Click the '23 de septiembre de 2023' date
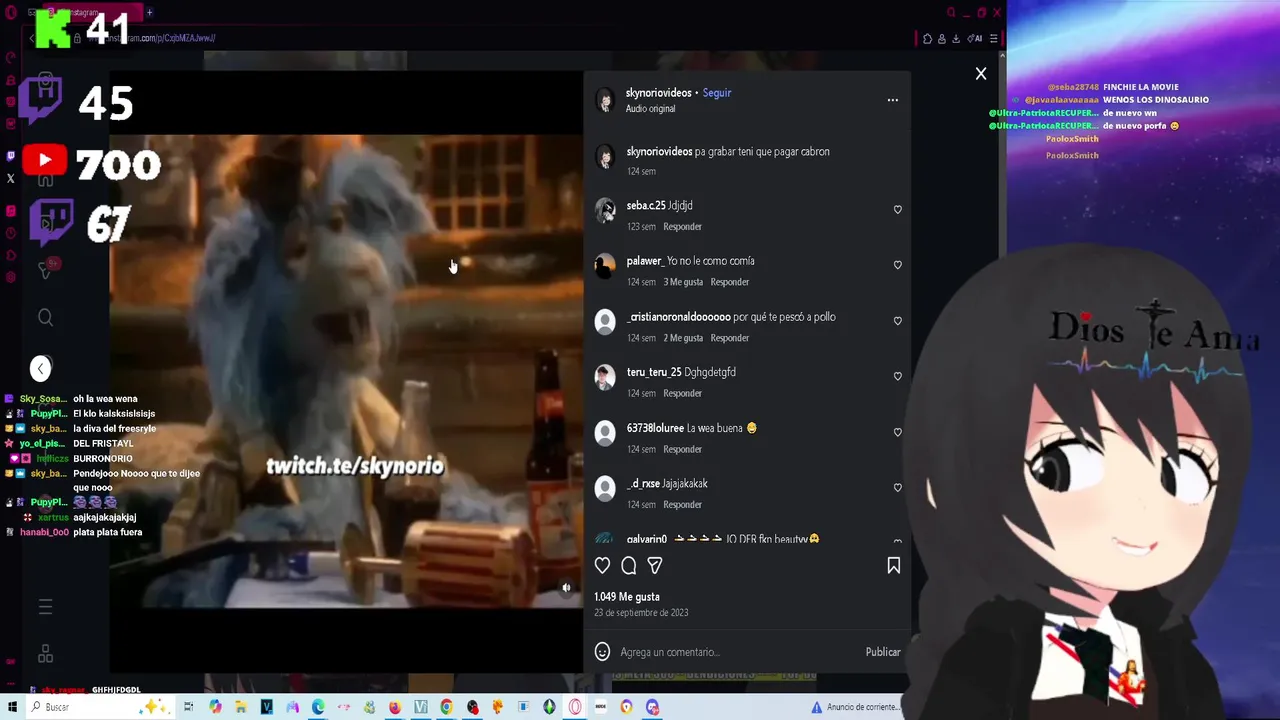1280x720 pixels. tap(641, 613)
